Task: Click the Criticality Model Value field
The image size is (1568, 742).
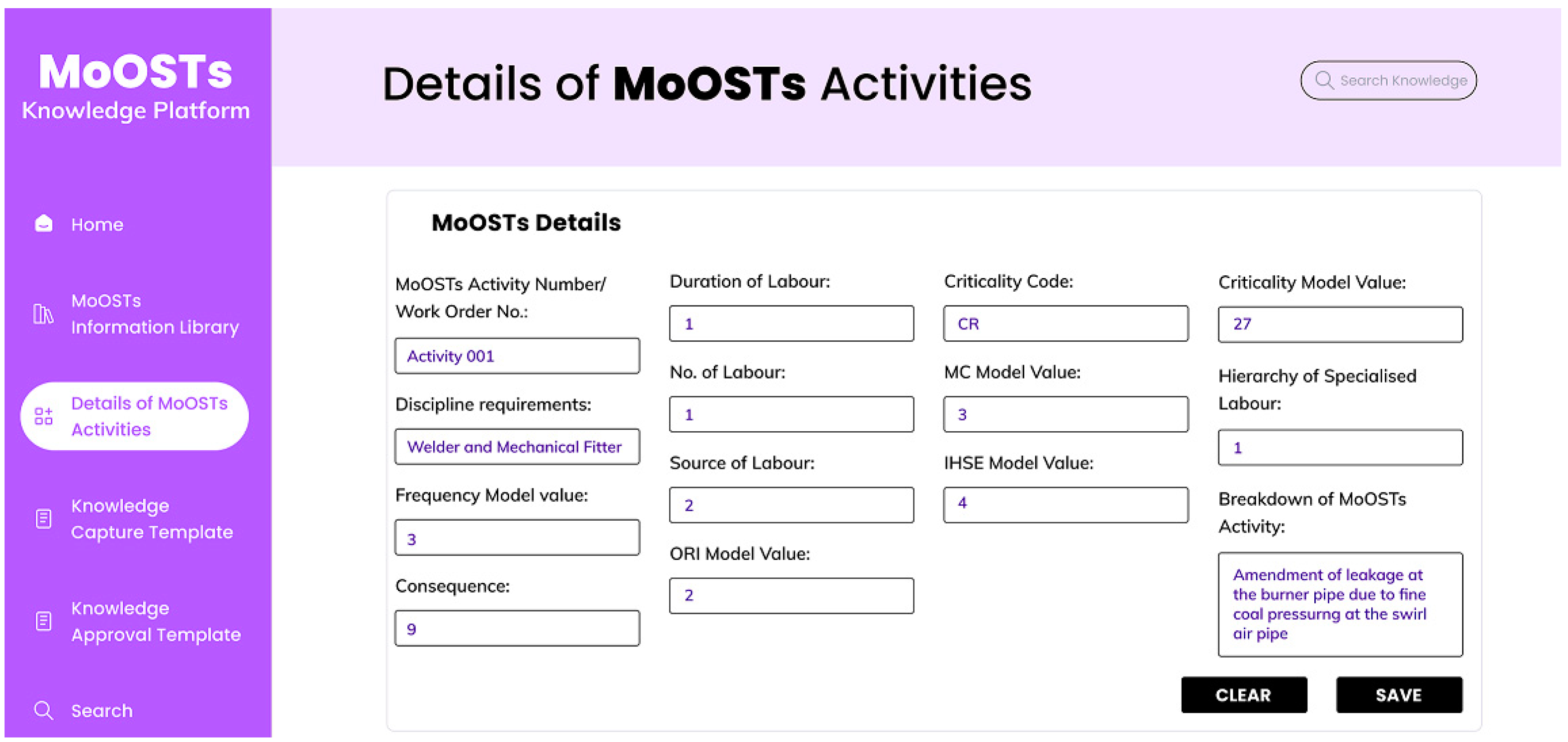Action: 1340,324
